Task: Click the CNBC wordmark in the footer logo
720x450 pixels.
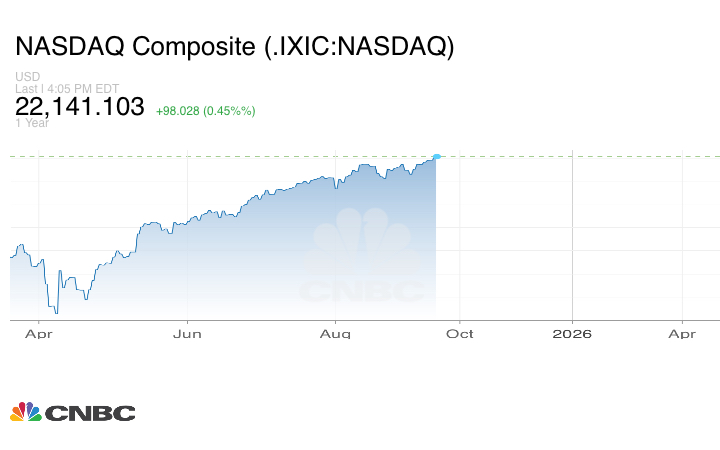Action: [x=90, y=413]
